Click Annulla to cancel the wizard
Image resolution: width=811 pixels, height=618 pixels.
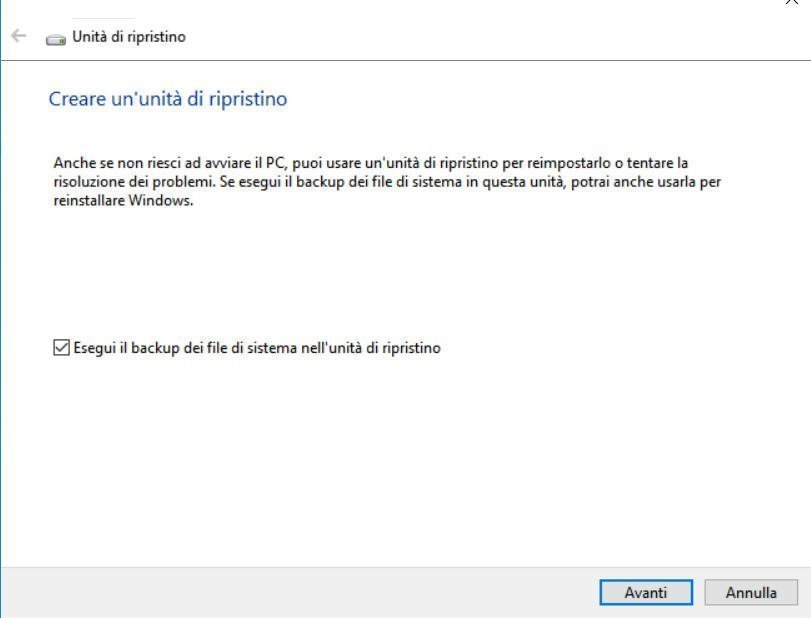751,592
